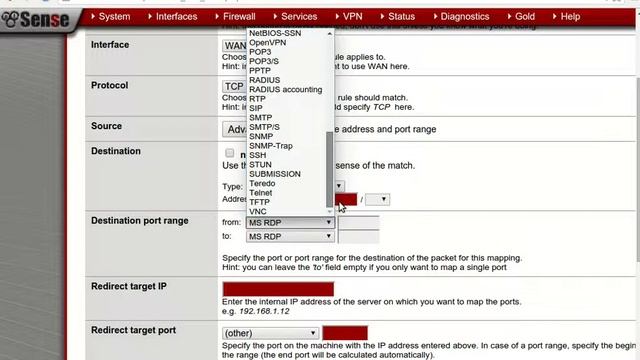This screenshot has height=360, width=640.
Task: Choose SMTP in the port list
Action: (260, 118)
